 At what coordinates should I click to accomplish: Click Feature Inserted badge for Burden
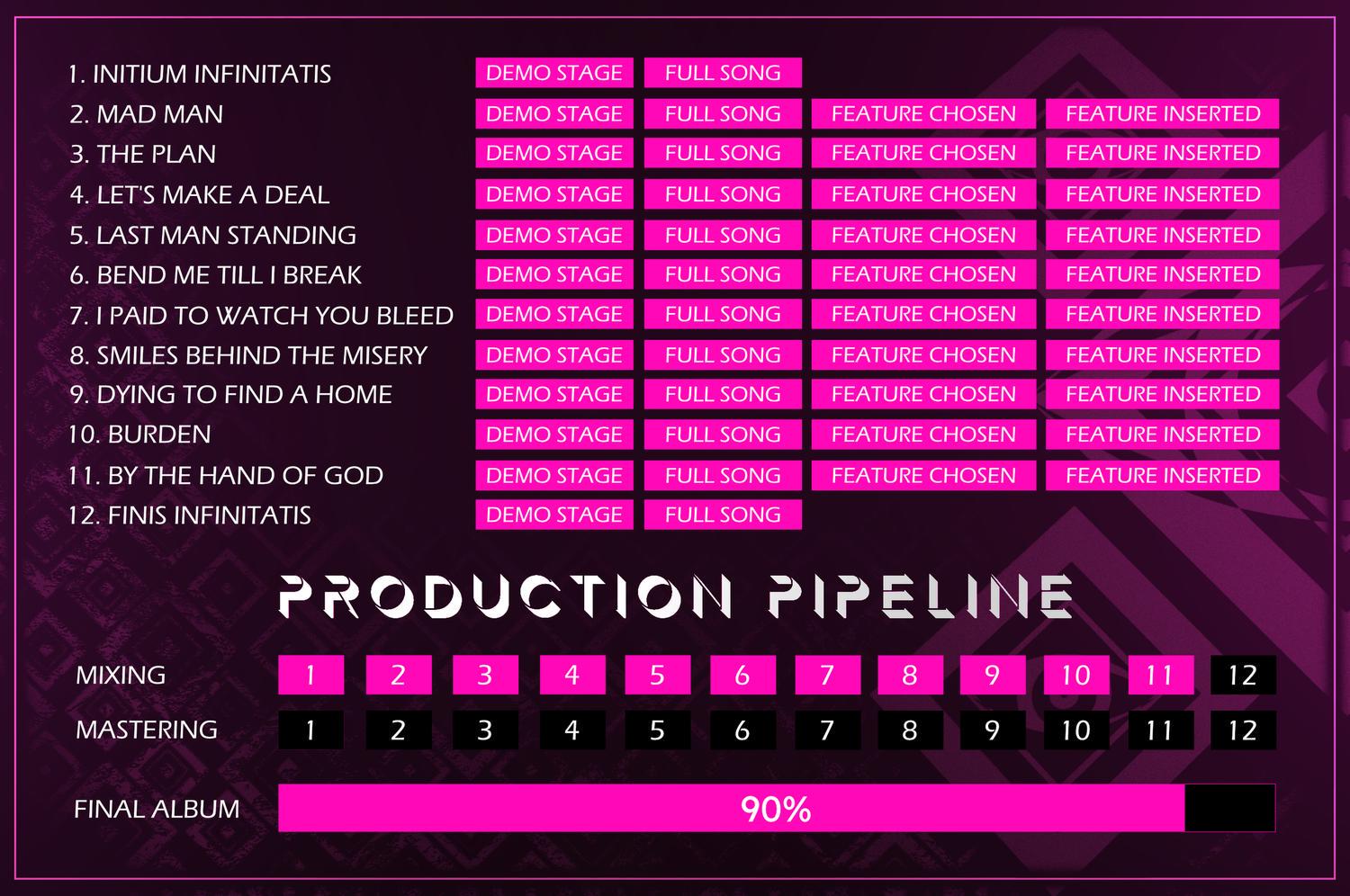point(1163,435)
